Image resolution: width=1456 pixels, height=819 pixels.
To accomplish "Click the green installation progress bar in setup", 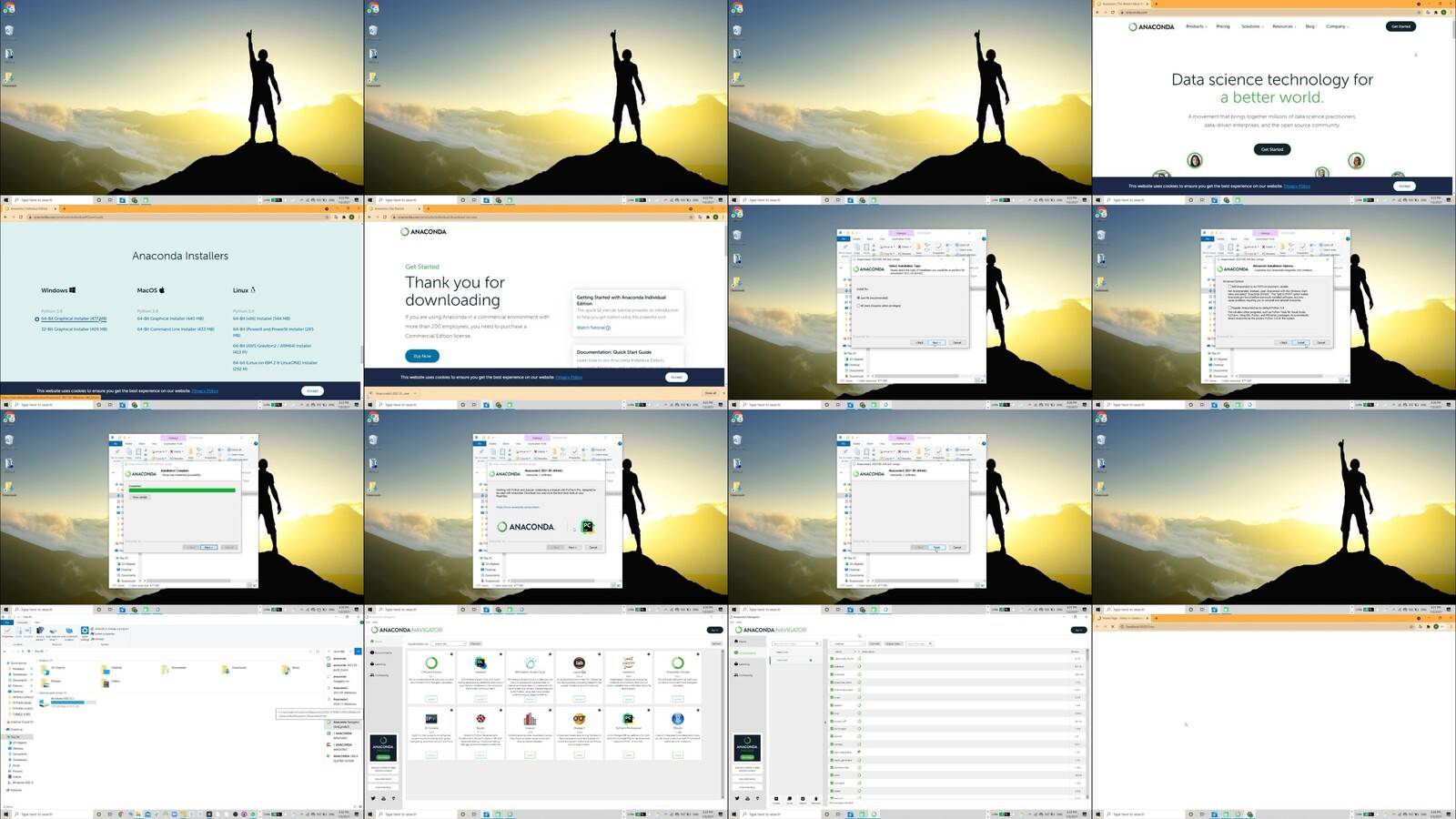I will click(182, 490).
